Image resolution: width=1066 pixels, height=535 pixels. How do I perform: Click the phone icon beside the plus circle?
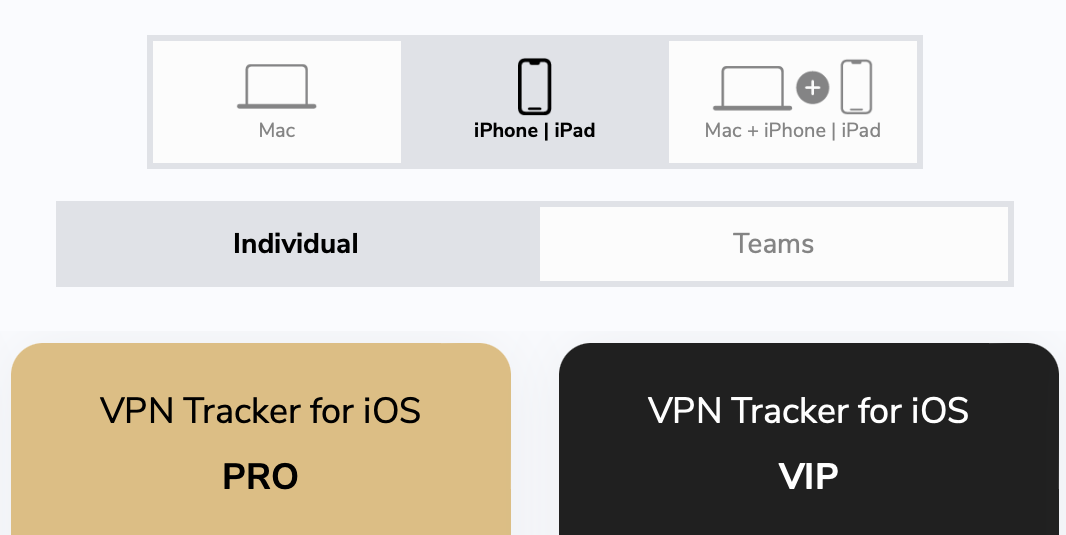click(x=857, y=86)
